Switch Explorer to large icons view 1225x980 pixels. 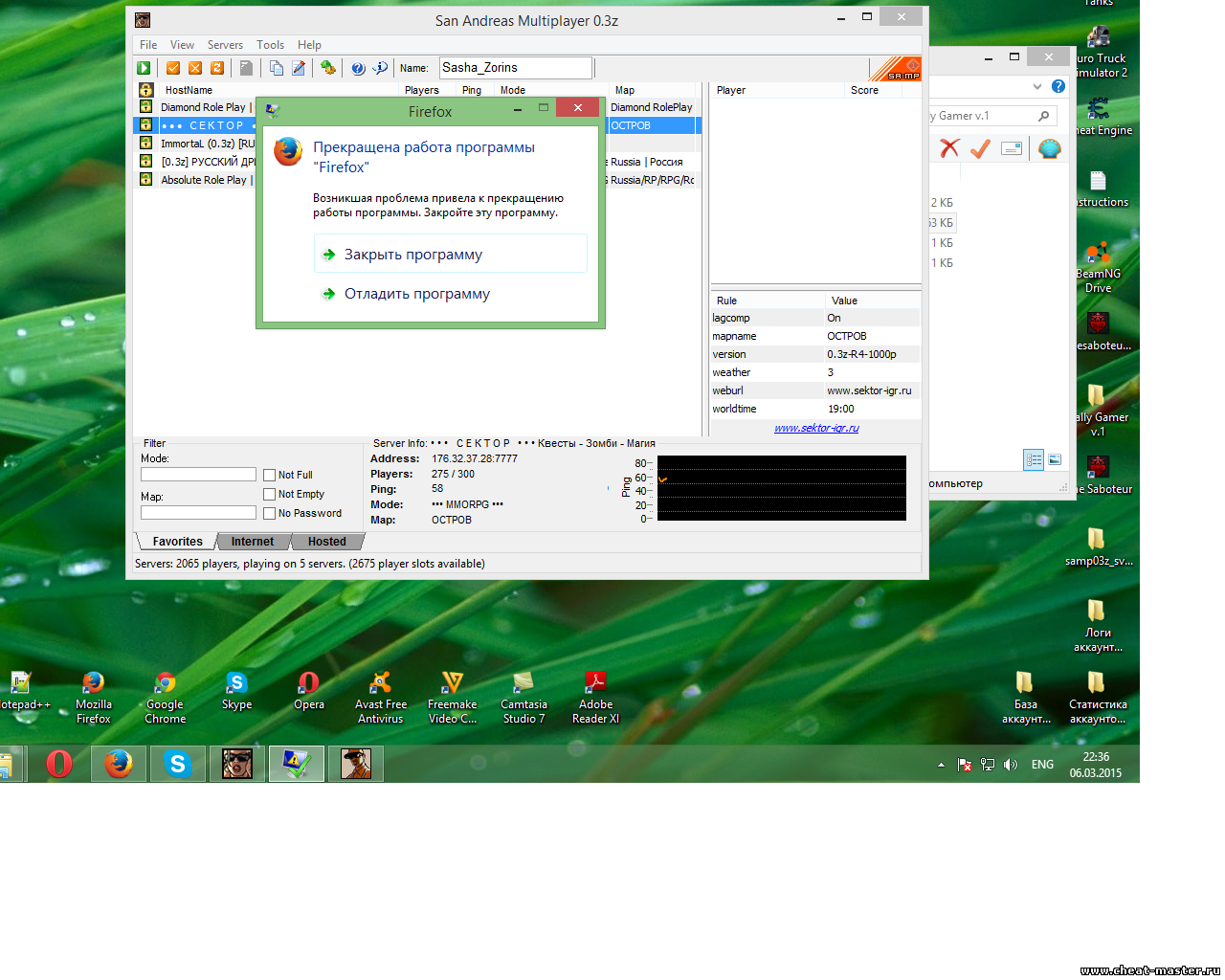(x=1055, y=459)
